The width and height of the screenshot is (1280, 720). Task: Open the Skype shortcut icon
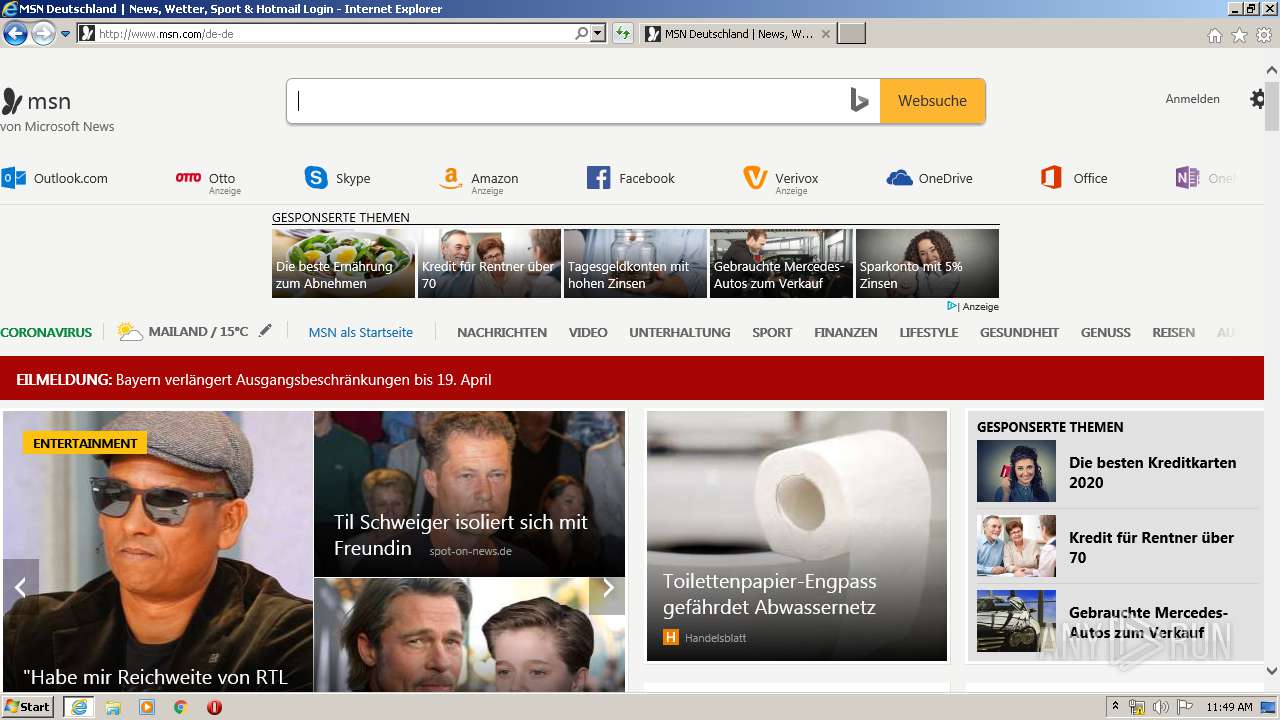(x=316, y=178)
